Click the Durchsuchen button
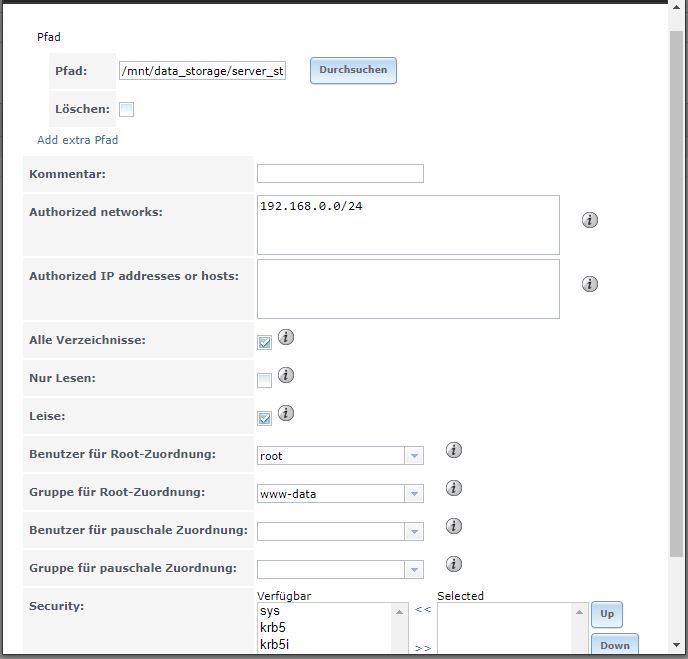This screenshot has width=688, height=659. (353, 70)
